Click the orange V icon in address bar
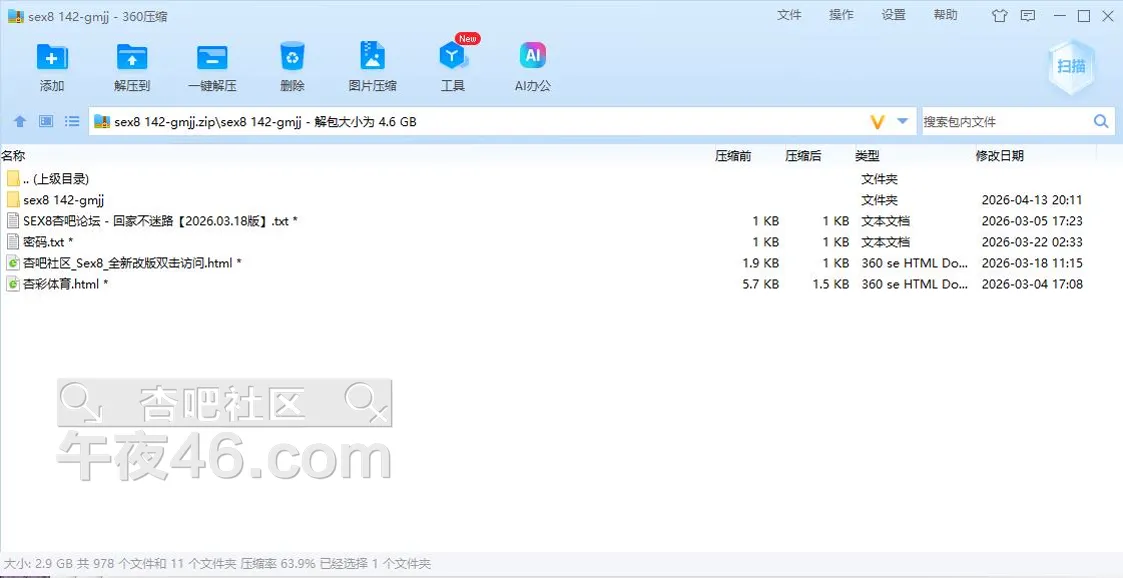The image size is (1123, 578). (x=877, y=122)
